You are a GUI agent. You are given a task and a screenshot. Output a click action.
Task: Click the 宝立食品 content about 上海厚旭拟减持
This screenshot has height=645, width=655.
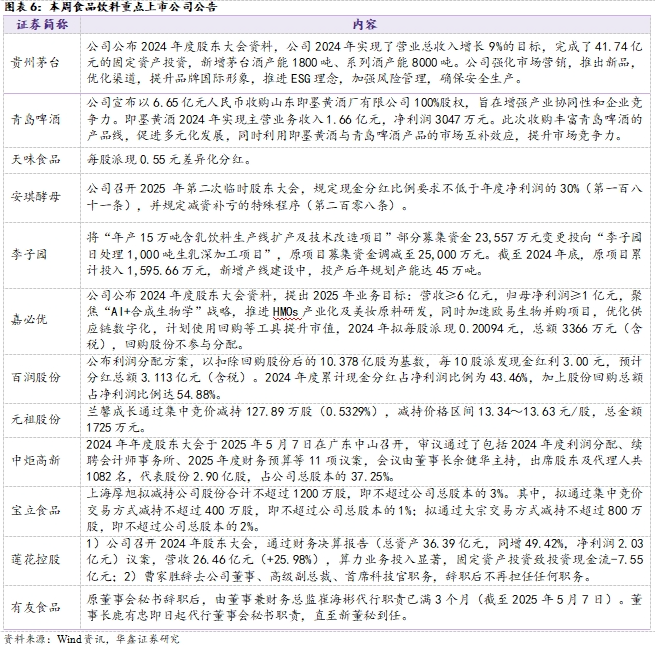[364, 510]
